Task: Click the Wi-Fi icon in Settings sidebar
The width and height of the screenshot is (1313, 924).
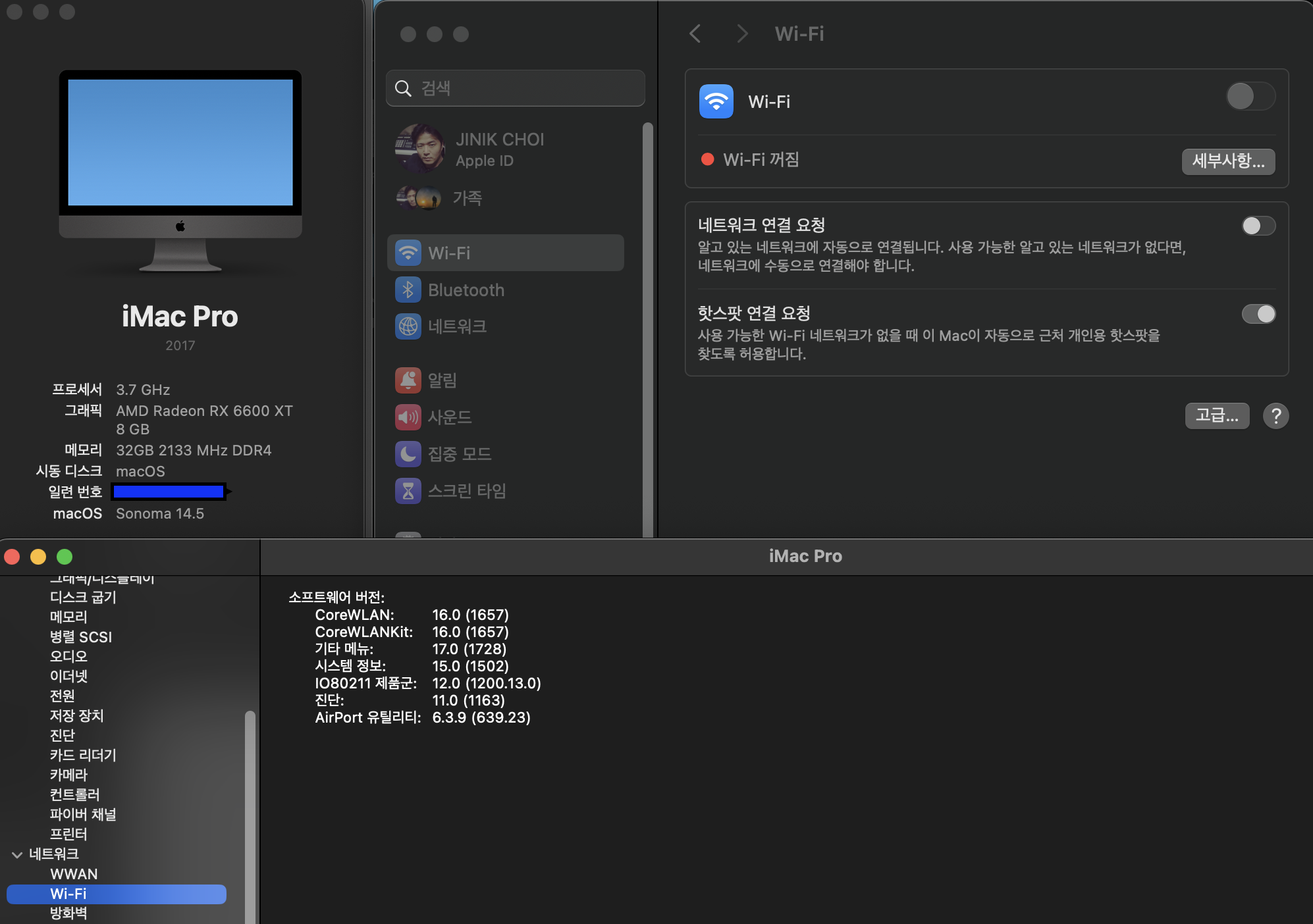Action: point(408,253)
